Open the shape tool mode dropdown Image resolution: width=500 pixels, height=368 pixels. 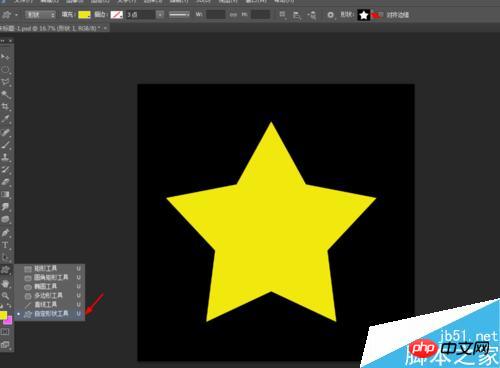coord(40,15)
